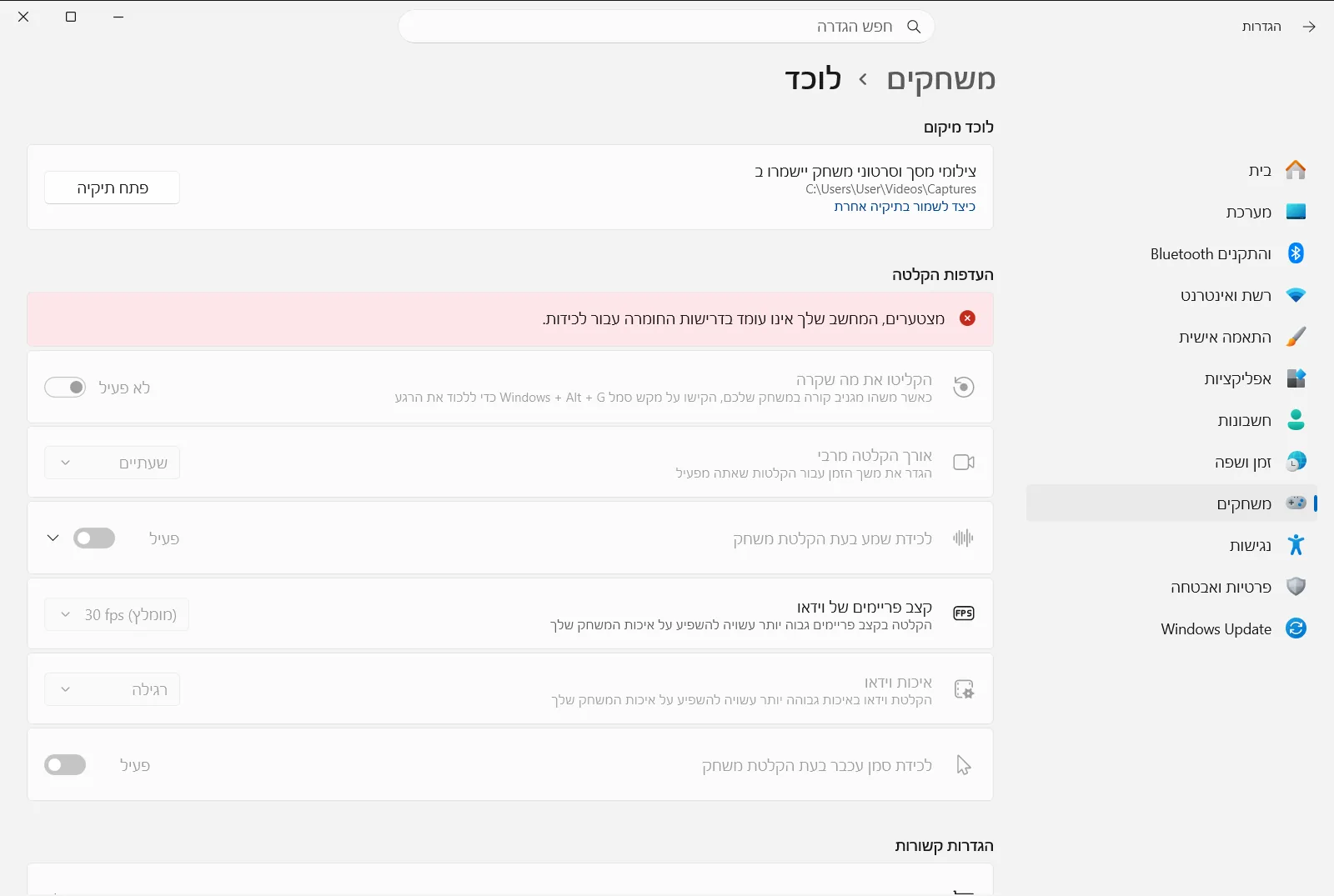Open the 30 fps frame rate dropdown
Screen dimensions: 1334x896
(x=117, y=614)
